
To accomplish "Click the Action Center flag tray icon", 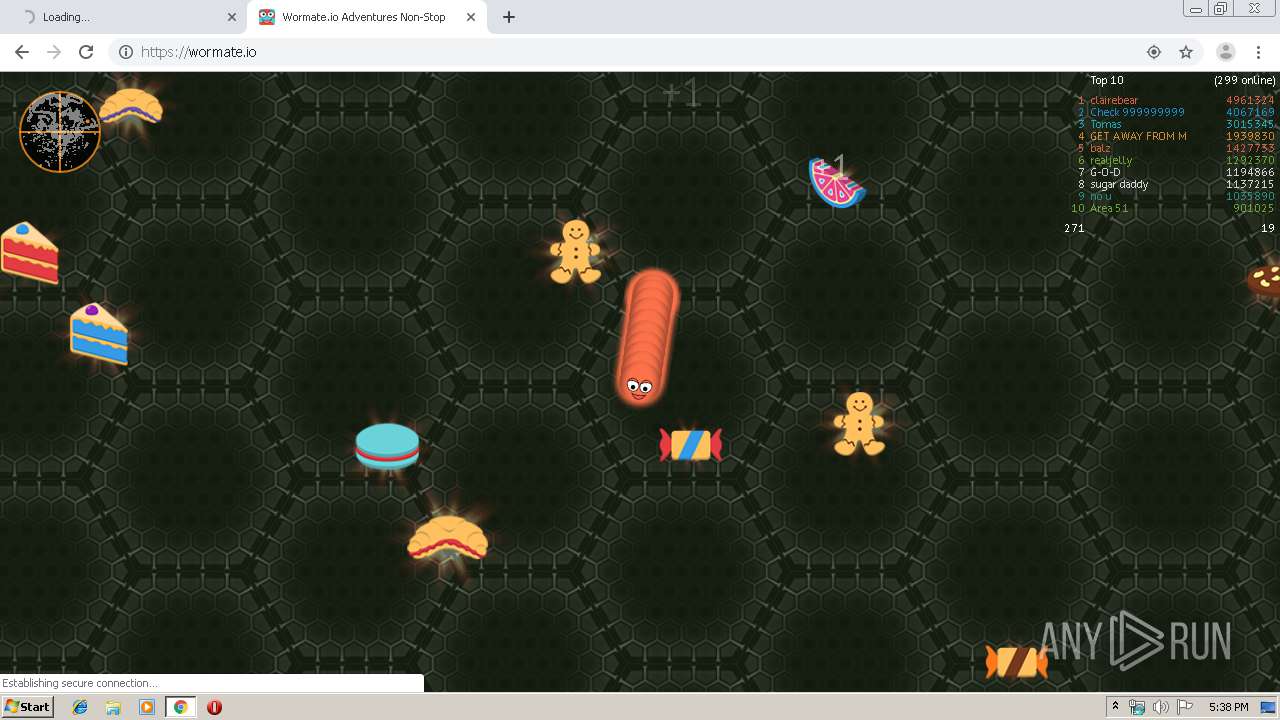I will pyautogui.click(x=1184, y=707).
